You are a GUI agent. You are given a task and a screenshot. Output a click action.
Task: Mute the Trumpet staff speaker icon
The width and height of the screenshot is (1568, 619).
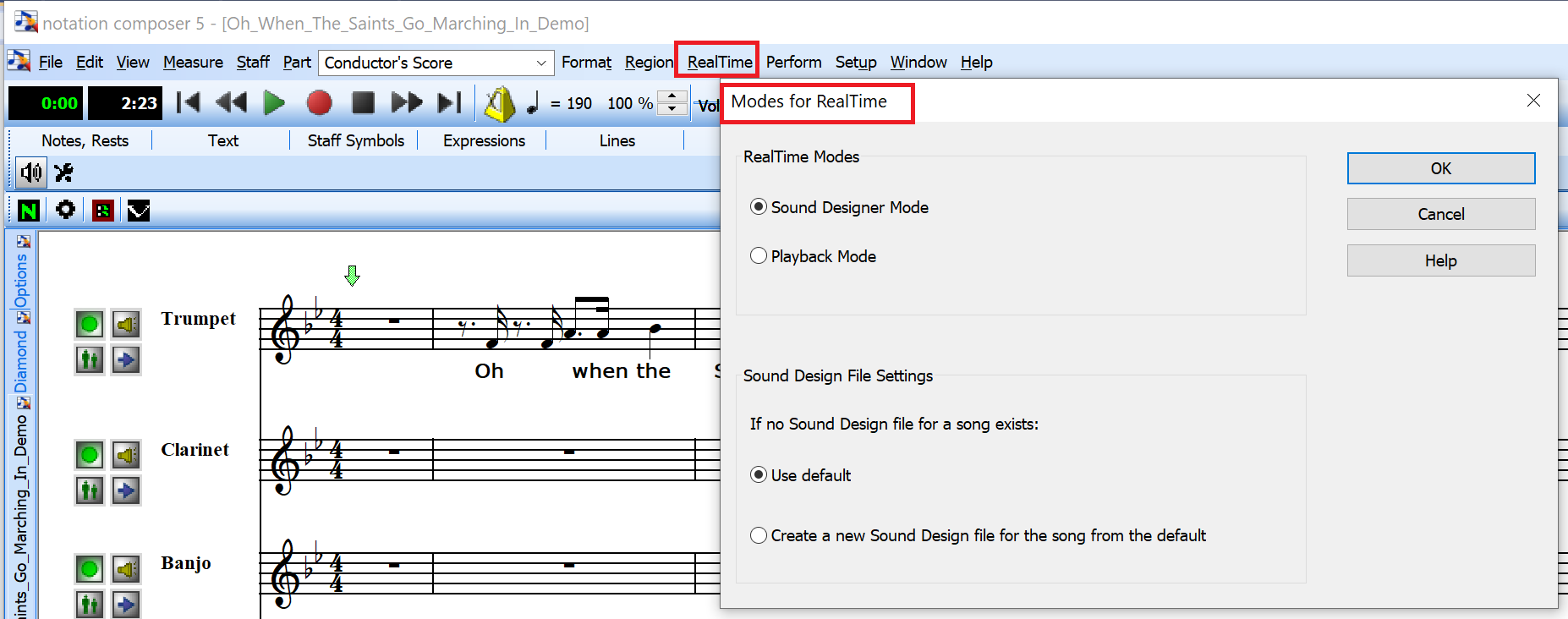pyautogui.click(x=126, y=324)
